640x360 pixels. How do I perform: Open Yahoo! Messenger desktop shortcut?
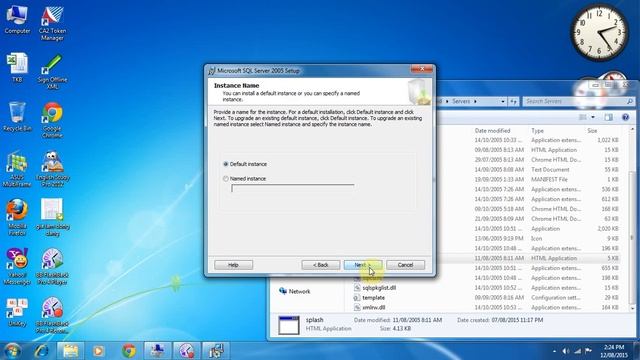coord(17,266)
